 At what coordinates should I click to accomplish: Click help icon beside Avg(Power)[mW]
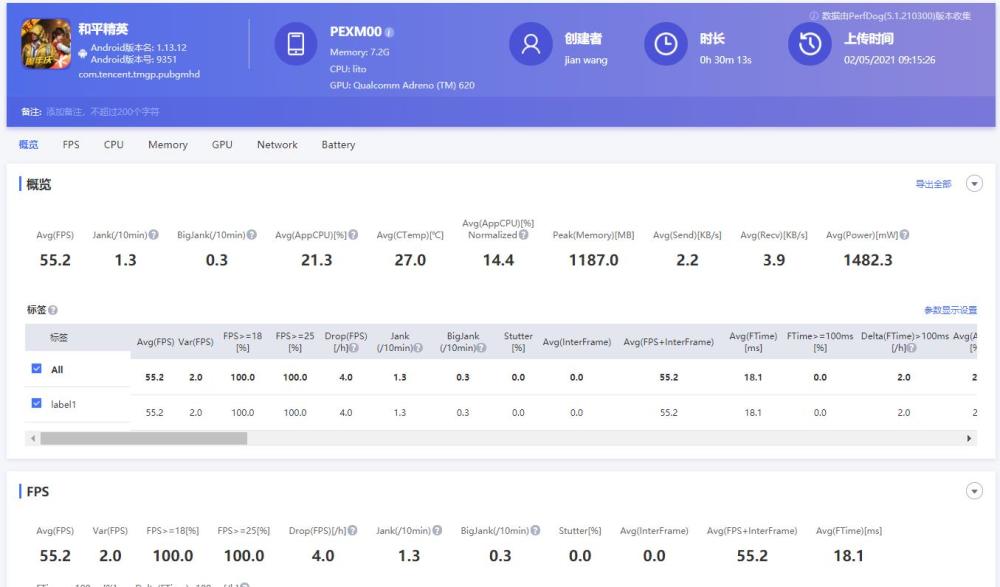(x=904, y=235)
